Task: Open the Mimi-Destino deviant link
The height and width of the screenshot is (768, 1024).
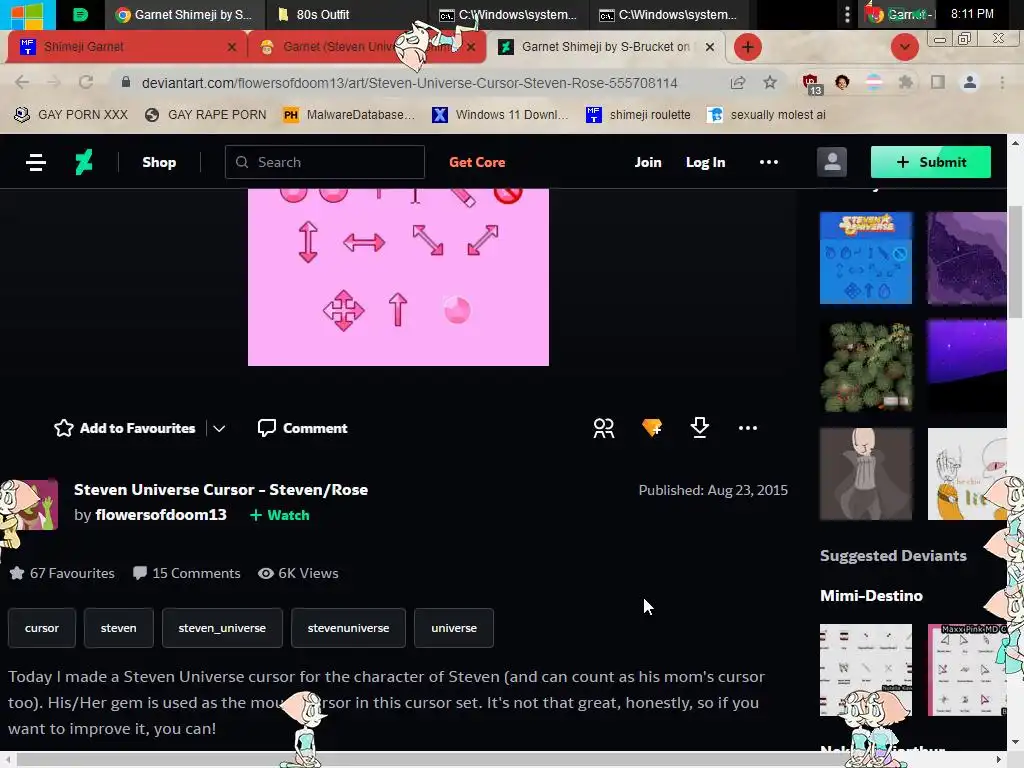Action: pyautogui.click(x=871, y=596)
